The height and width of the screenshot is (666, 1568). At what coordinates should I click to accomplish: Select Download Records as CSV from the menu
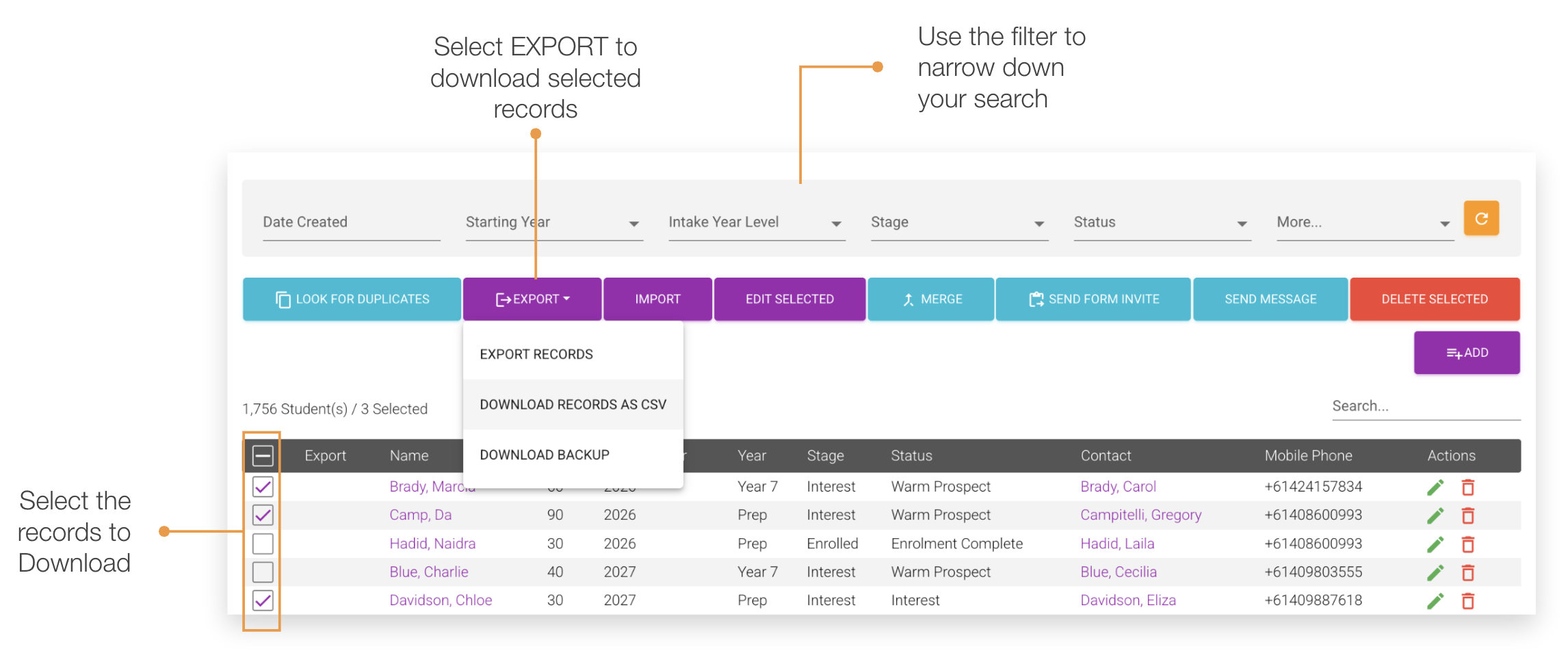pyautogui.click(x=573, y=404)
